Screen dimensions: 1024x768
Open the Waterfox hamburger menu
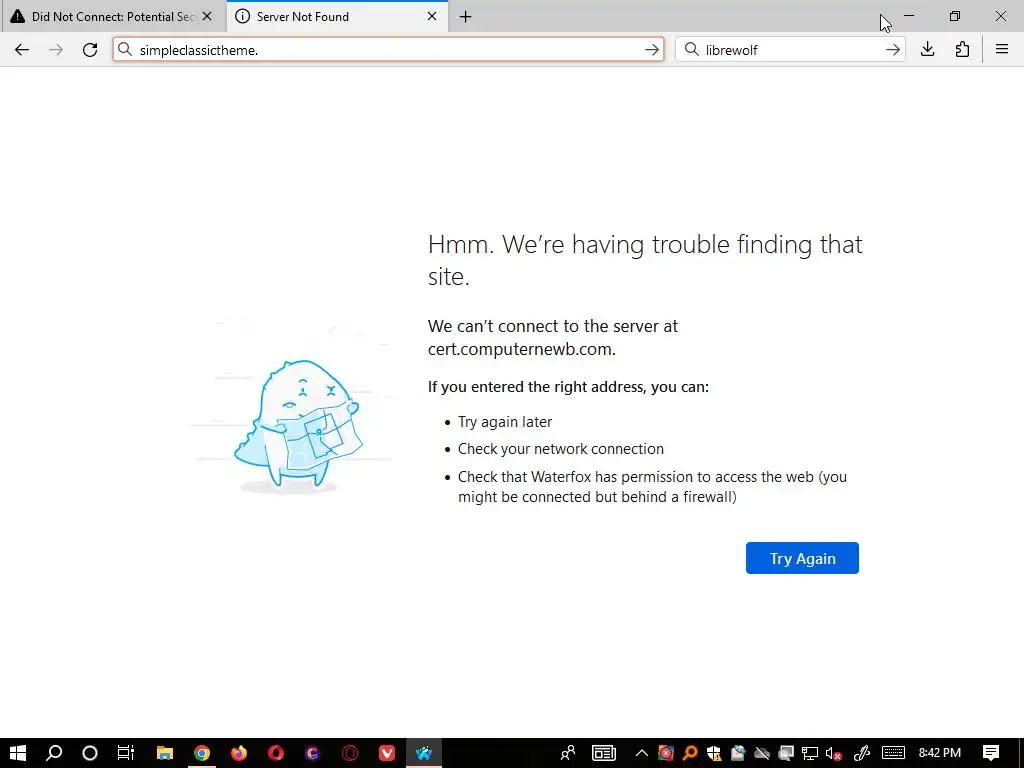(1002, 50)
